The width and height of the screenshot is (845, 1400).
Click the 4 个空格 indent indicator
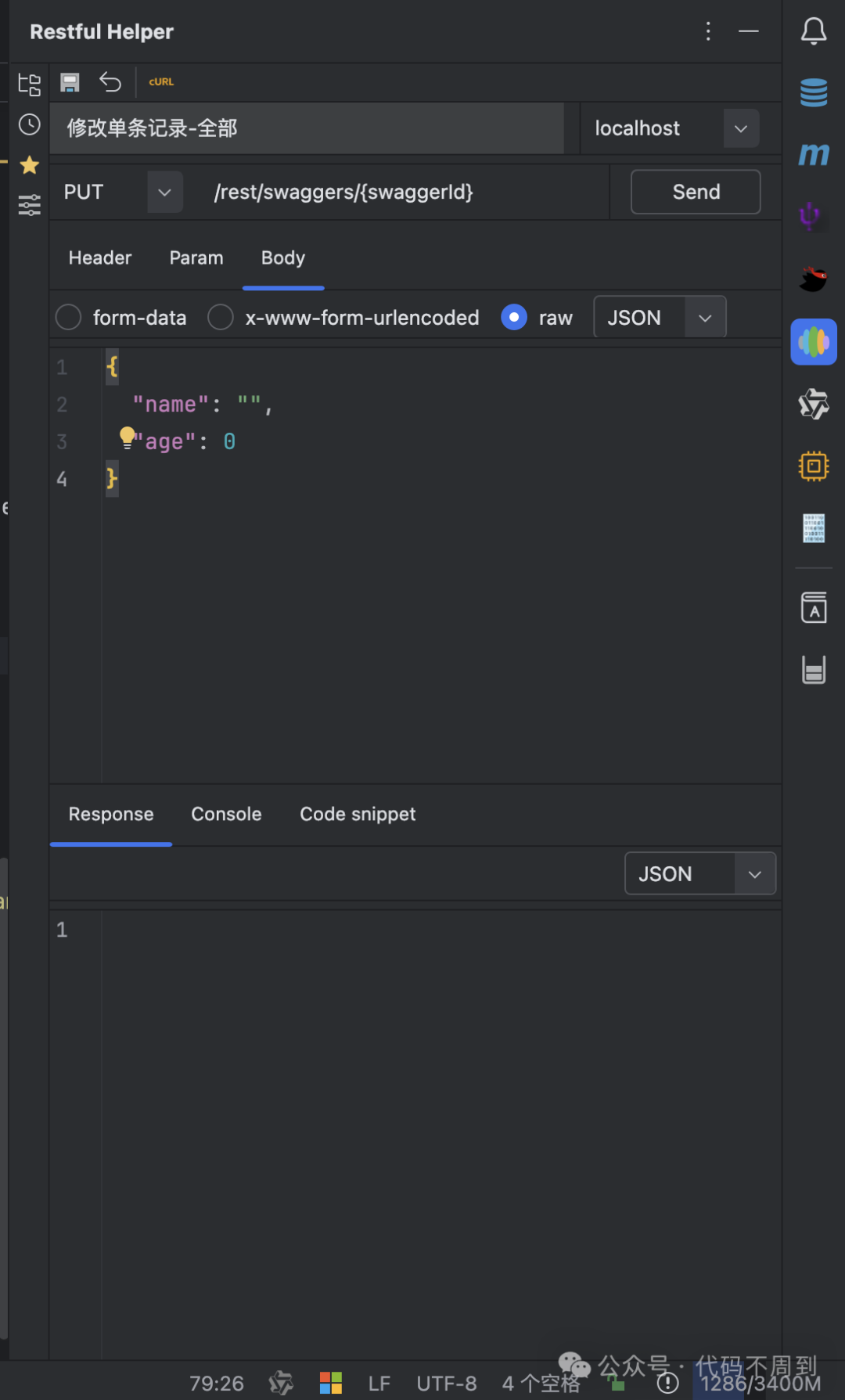tap(541, 1384)
